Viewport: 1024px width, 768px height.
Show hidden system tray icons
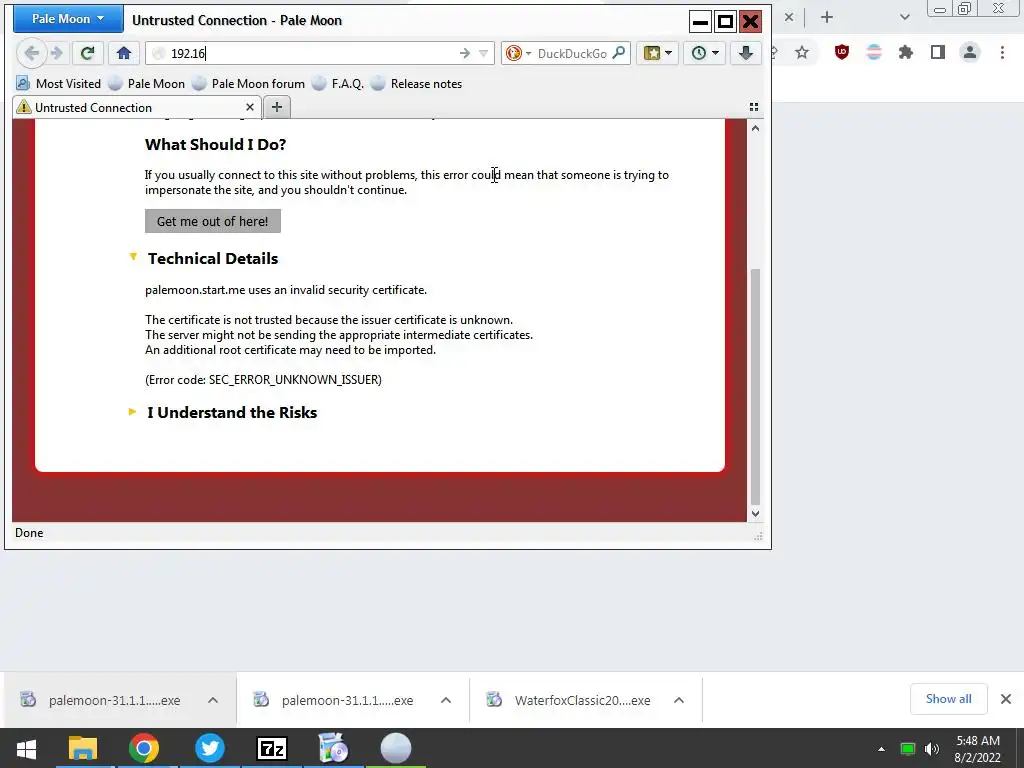(x=882, y=749)
